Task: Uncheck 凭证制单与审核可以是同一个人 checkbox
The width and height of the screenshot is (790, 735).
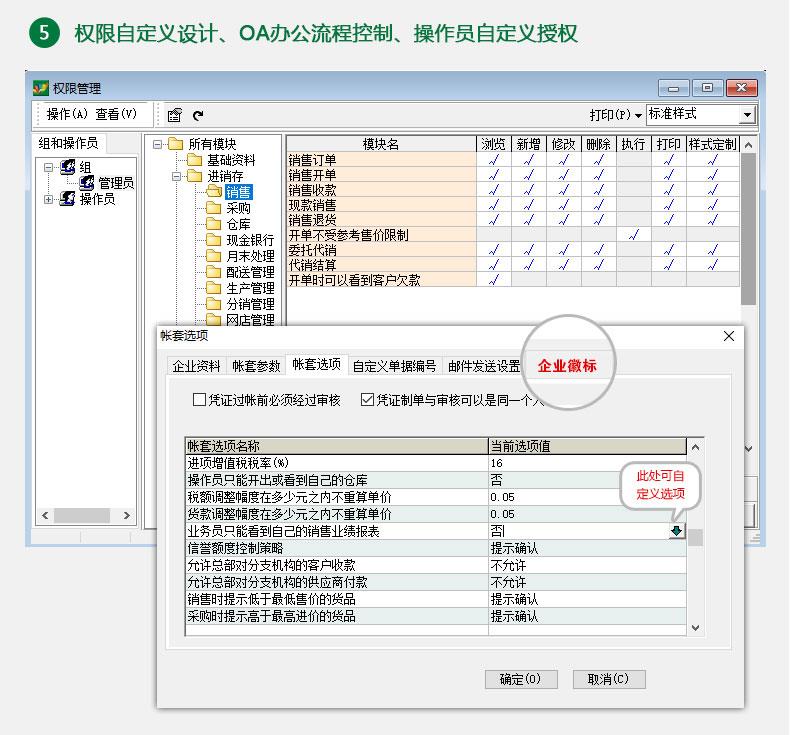Action: coord(367,400)
